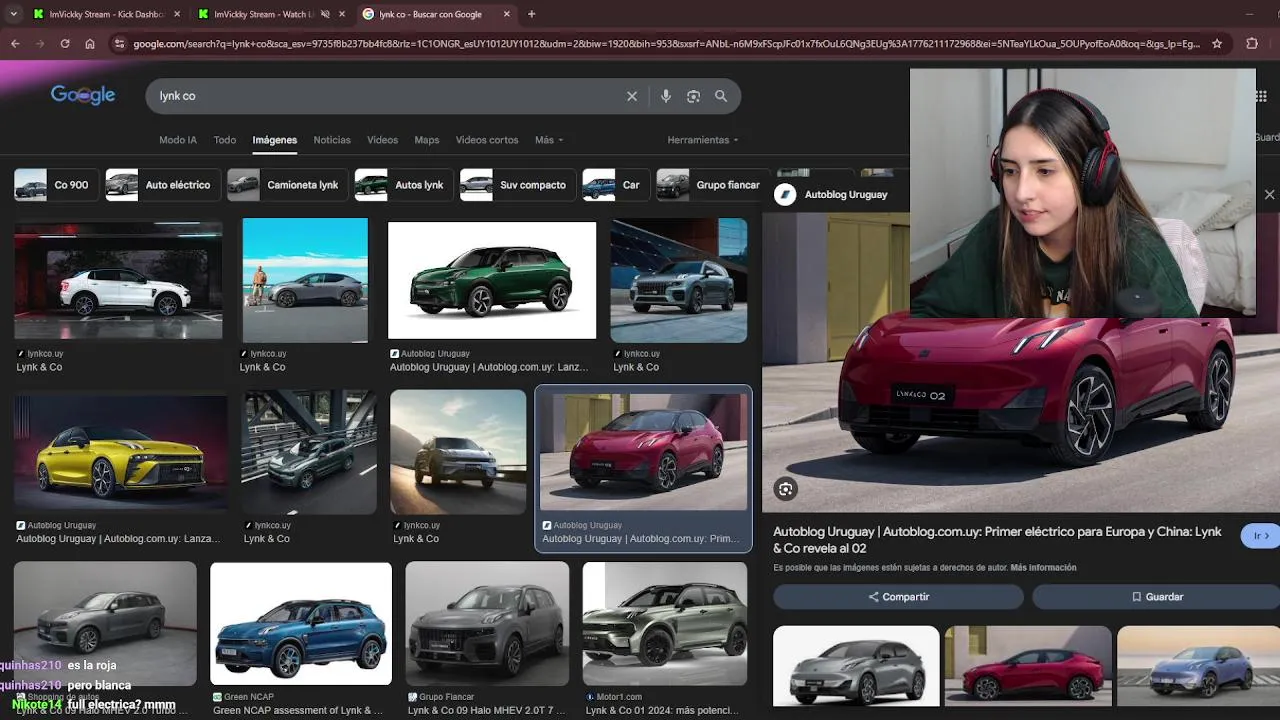Share the image with Compartir
Image resolution: width=1280 pixels, height=720 pixels.
pos(898,597)
